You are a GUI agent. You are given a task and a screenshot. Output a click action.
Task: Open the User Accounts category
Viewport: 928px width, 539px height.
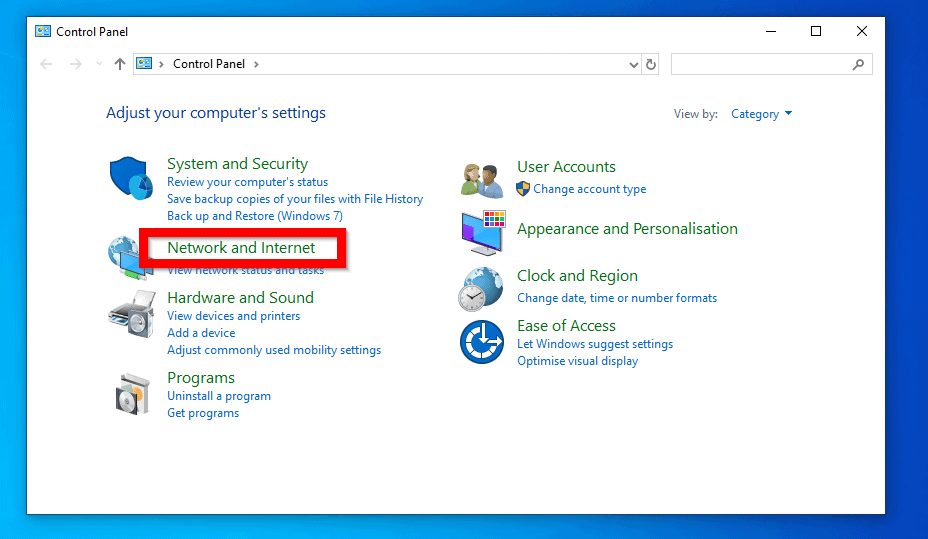[566, 167]
